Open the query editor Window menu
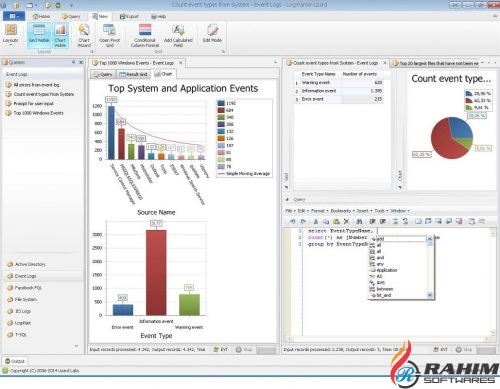Screen dimensions: 500x389 [x=399, y=211]
